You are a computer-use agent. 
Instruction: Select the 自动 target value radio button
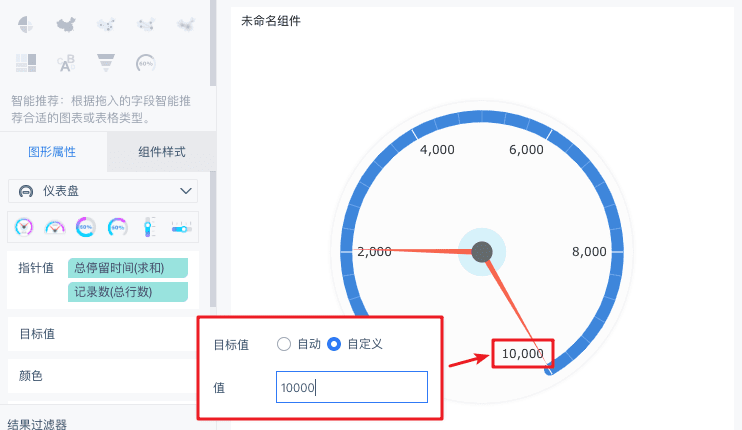pos(283,344)
